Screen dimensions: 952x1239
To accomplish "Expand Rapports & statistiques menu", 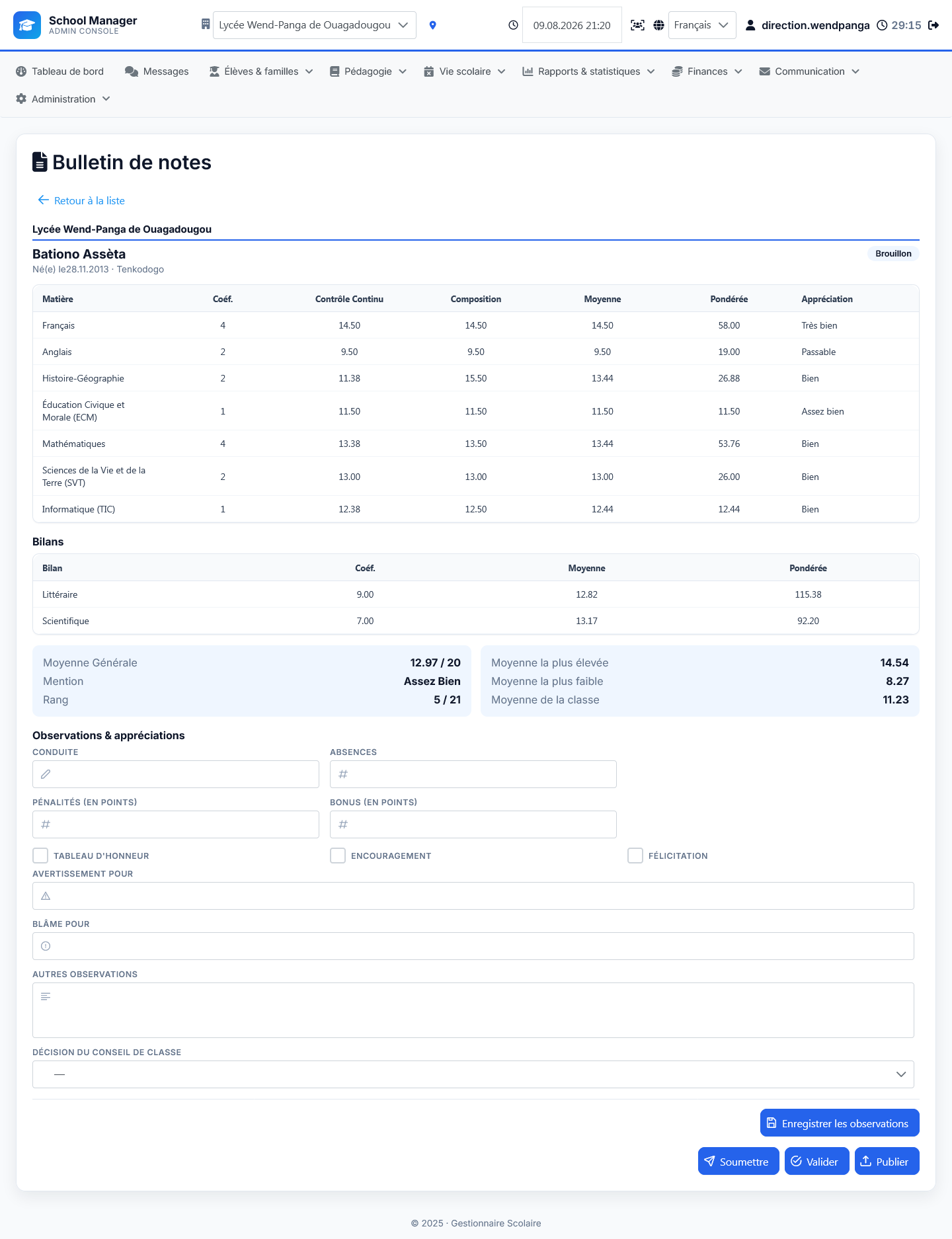I will 588,71.
